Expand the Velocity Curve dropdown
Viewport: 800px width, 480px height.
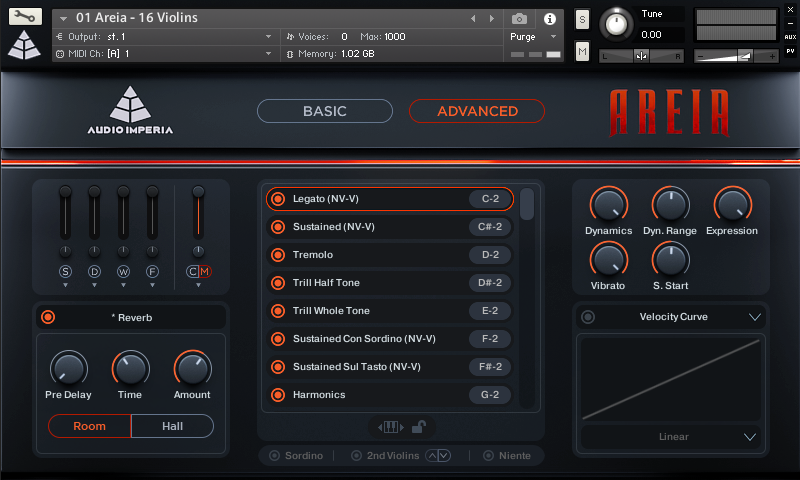click(x=755, y=317)
